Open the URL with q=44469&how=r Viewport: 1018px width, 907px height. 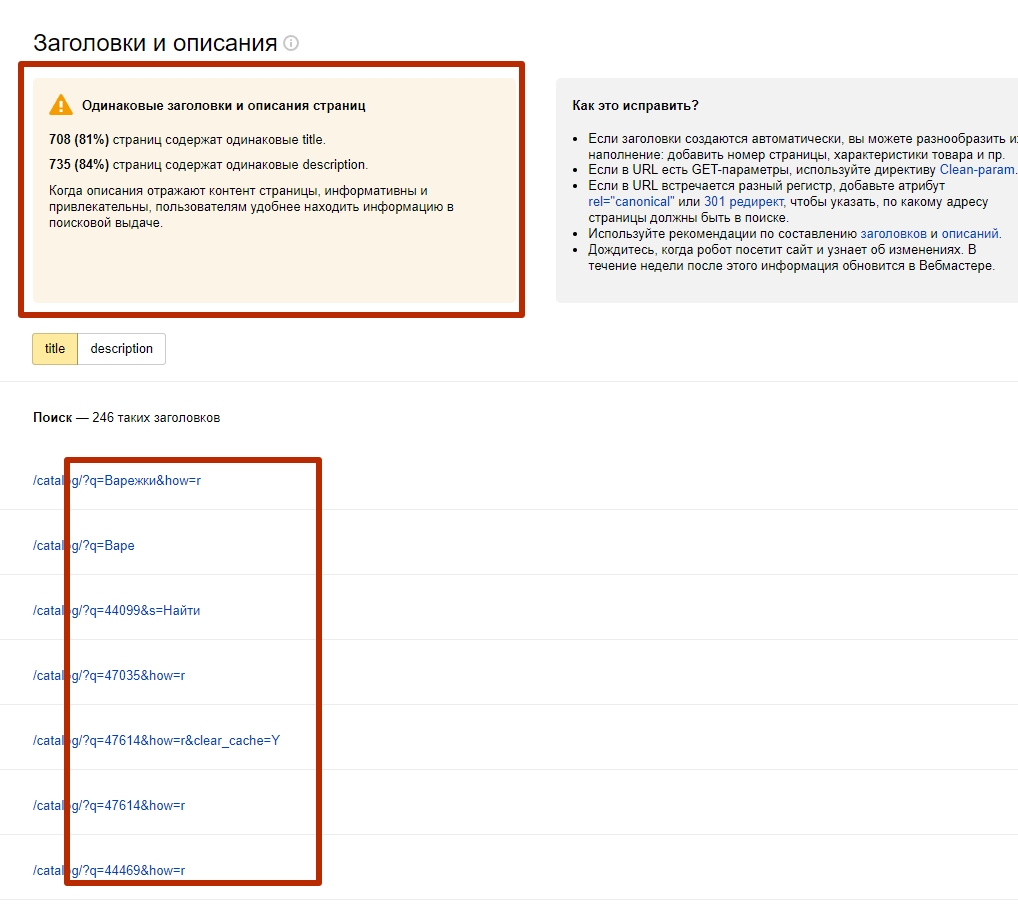109,870
